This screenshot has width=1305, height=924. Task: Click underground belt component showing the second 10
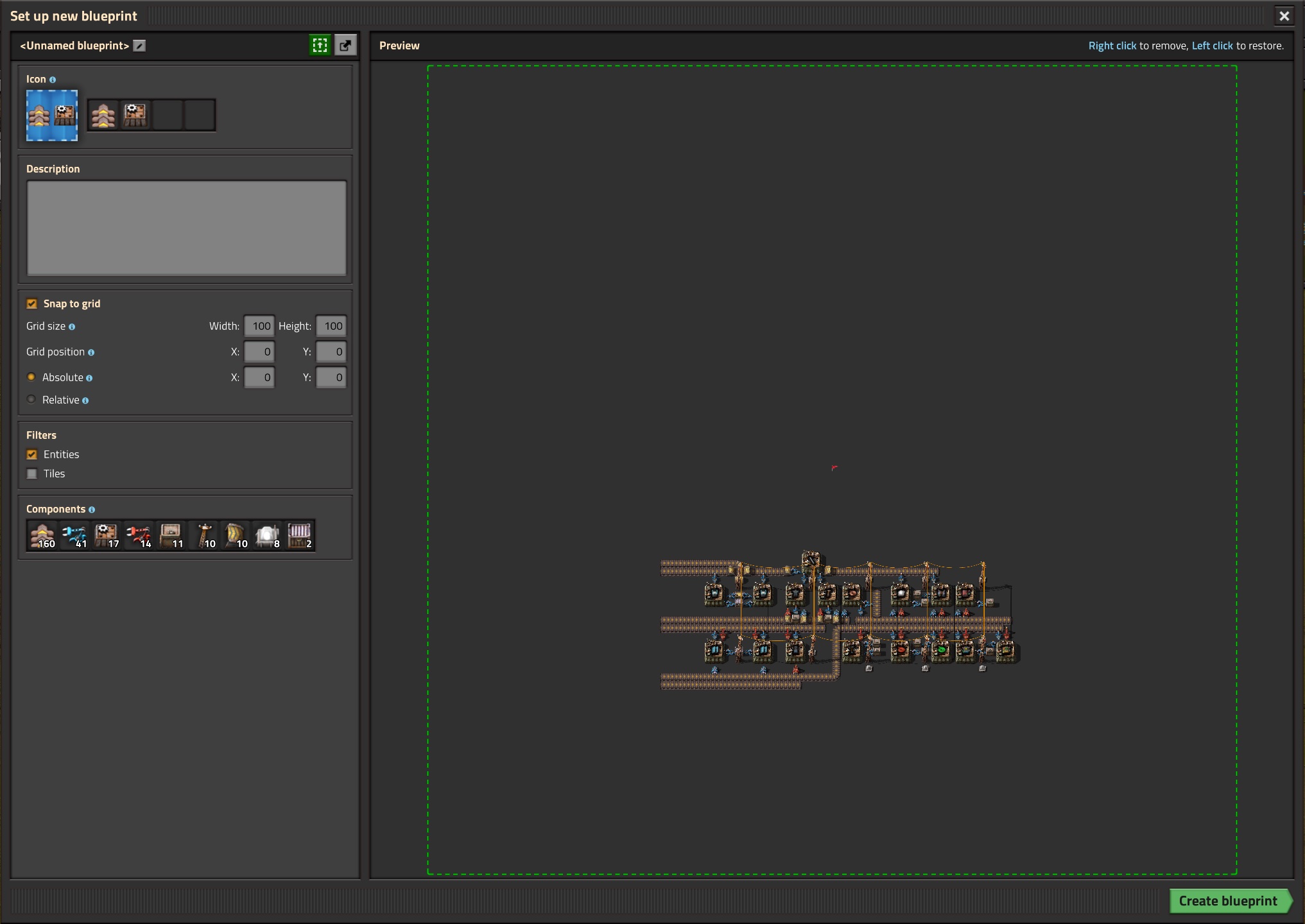[x=236, y=535]
